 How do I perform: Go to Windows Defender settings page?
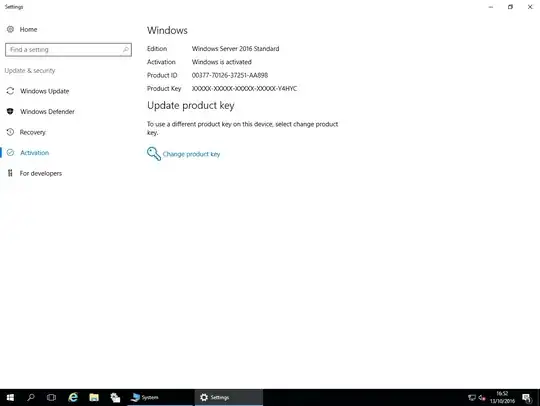pyautogui.click(x=47, y=112)
